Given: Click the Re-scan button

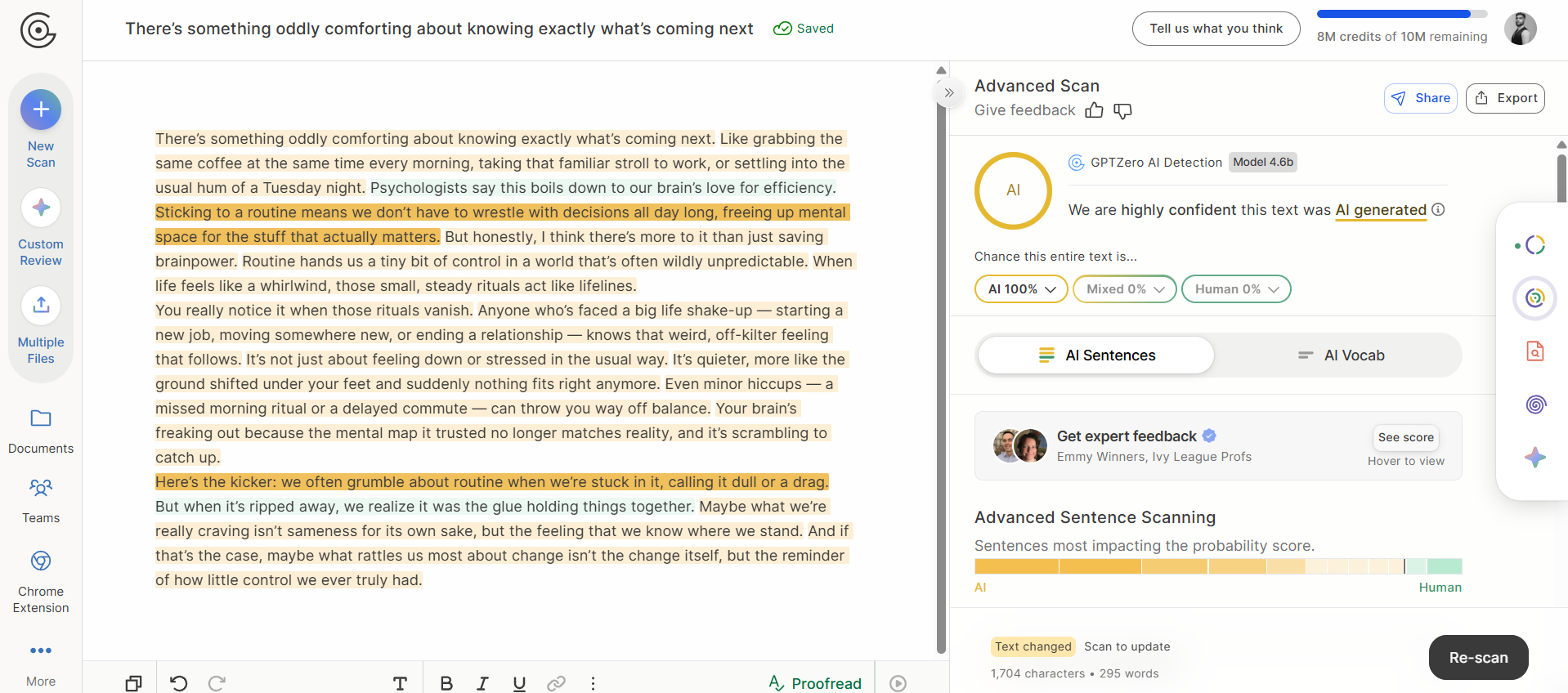Looking at the screenshot, I should pos(1478,657).
